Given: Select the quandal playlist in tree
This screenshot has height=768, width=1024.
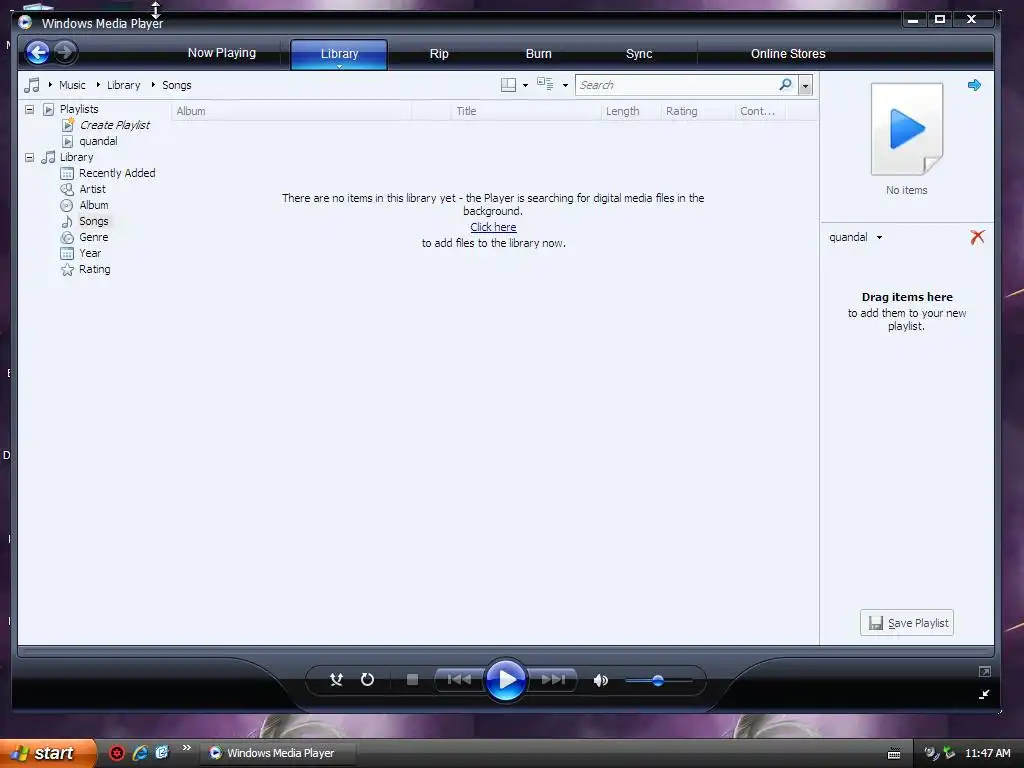Looking at the screenshot, I should pyautogui.click(x=98, y=141).
